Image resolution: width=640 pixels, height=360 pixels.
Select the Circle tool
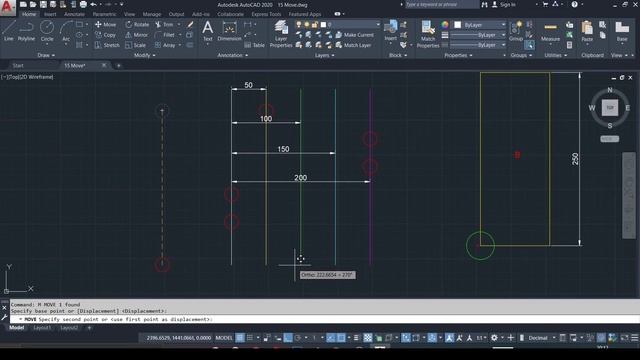pyautogui.click(x=47, y=31)
